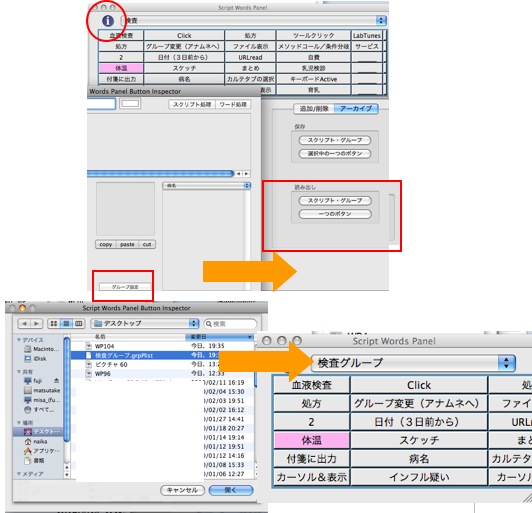Image resolution: width=532 pixels, height=513 pixels.
Task: Open the デスクトップ location dropdown
Action: 145,323
